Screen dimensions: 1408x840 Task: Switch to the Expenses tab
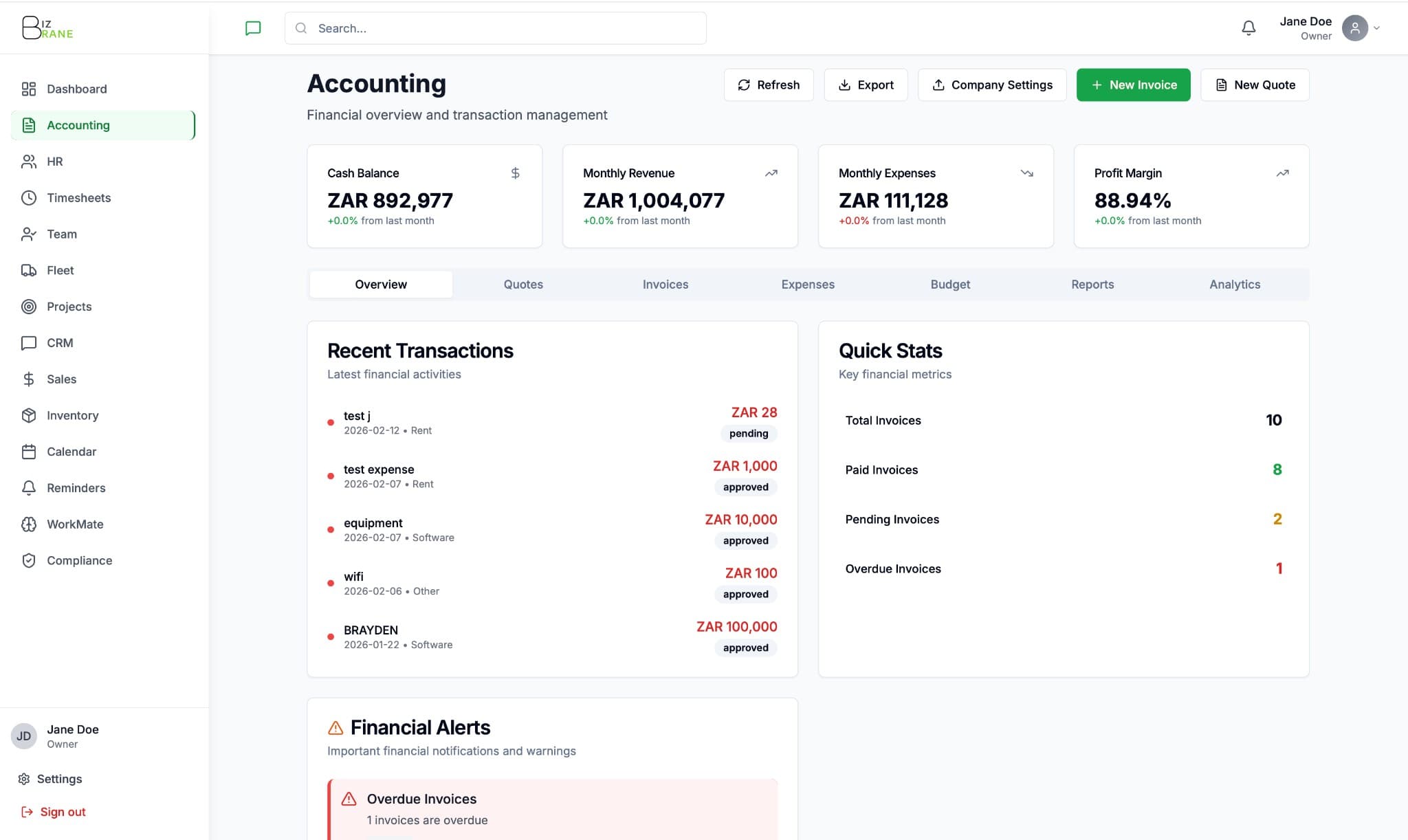807,284
